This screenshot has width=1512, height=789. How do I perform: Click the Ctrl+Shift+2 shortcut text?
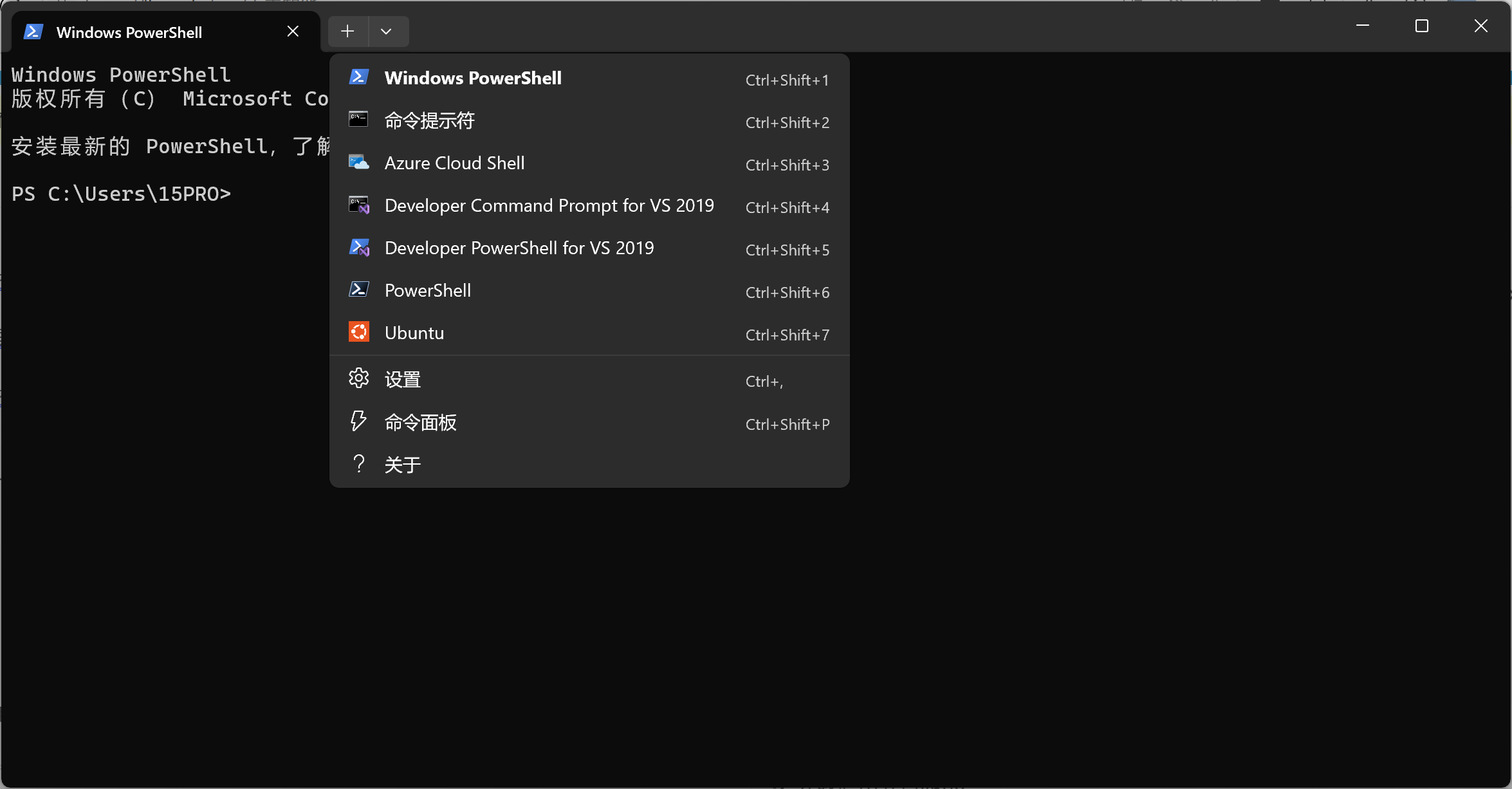click(787, 122)
